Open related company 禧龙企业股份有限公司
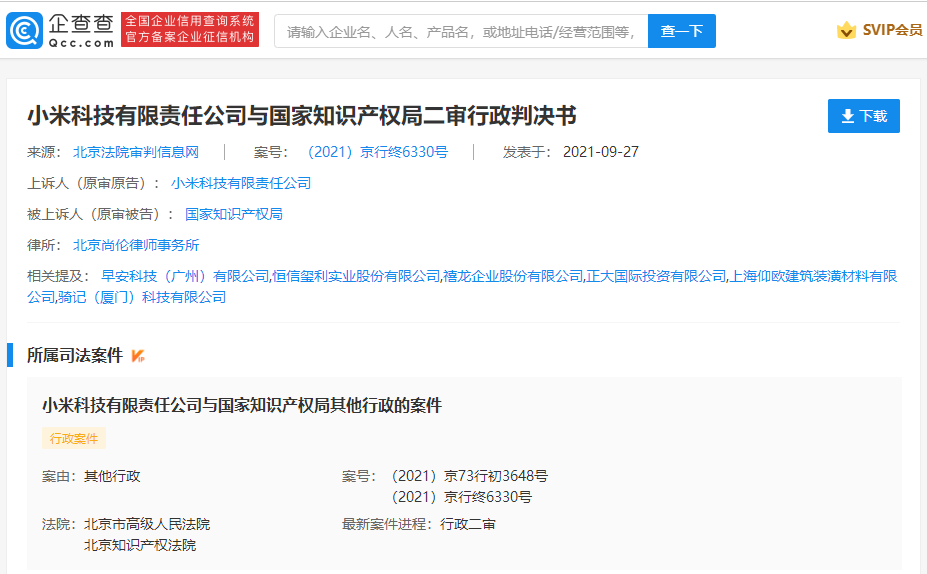Image resolution: width=927 pixels, height=574 pixels. (513, 276)
